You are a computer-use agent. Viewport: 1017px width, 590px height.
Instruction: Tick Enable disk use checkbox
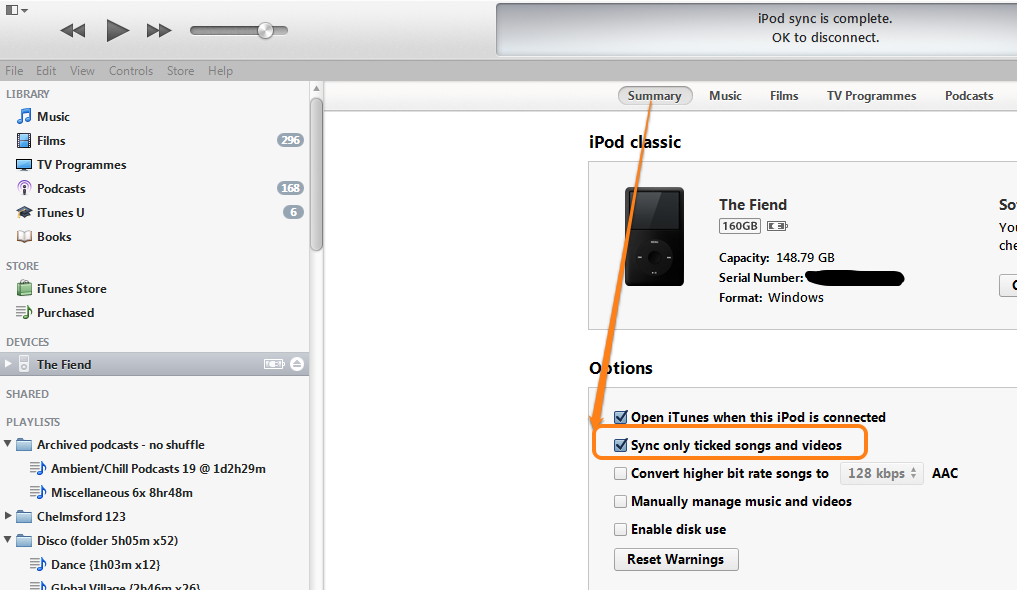(621, 529)
